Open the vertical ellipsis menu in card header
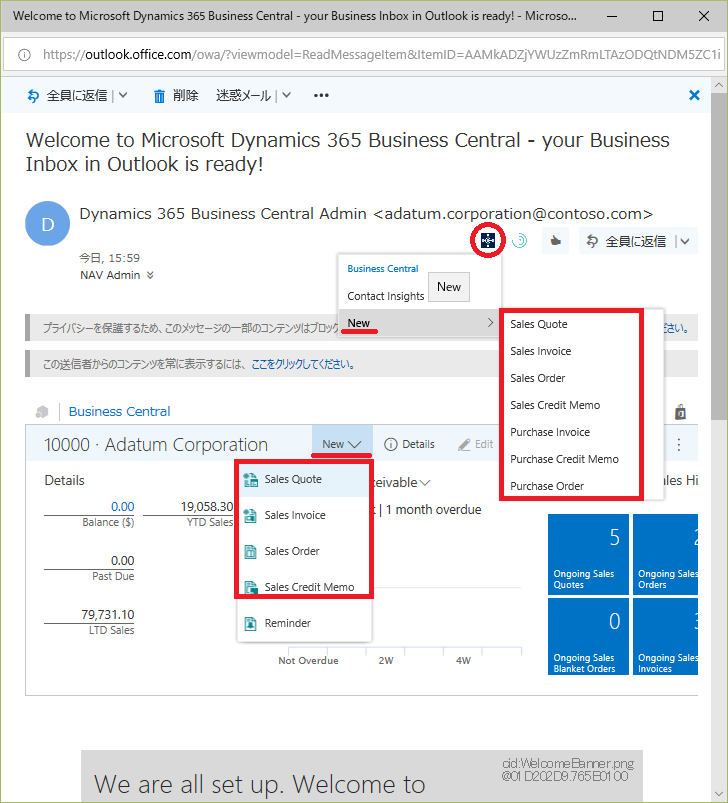The image size is (728, 803). [679, 445]
